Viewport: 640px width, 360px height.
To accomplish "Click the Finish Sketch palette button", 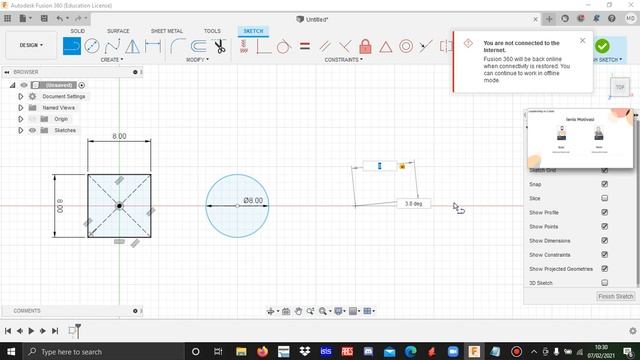I will pyautogui.click(x=616, y=296).
